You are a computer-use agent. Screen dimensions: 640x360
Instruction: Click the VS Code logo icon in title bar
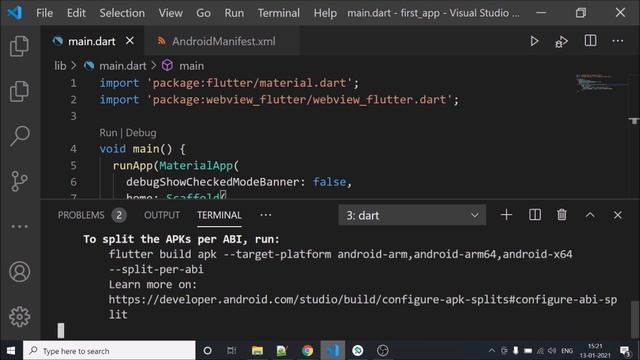(x=15, y=13)
